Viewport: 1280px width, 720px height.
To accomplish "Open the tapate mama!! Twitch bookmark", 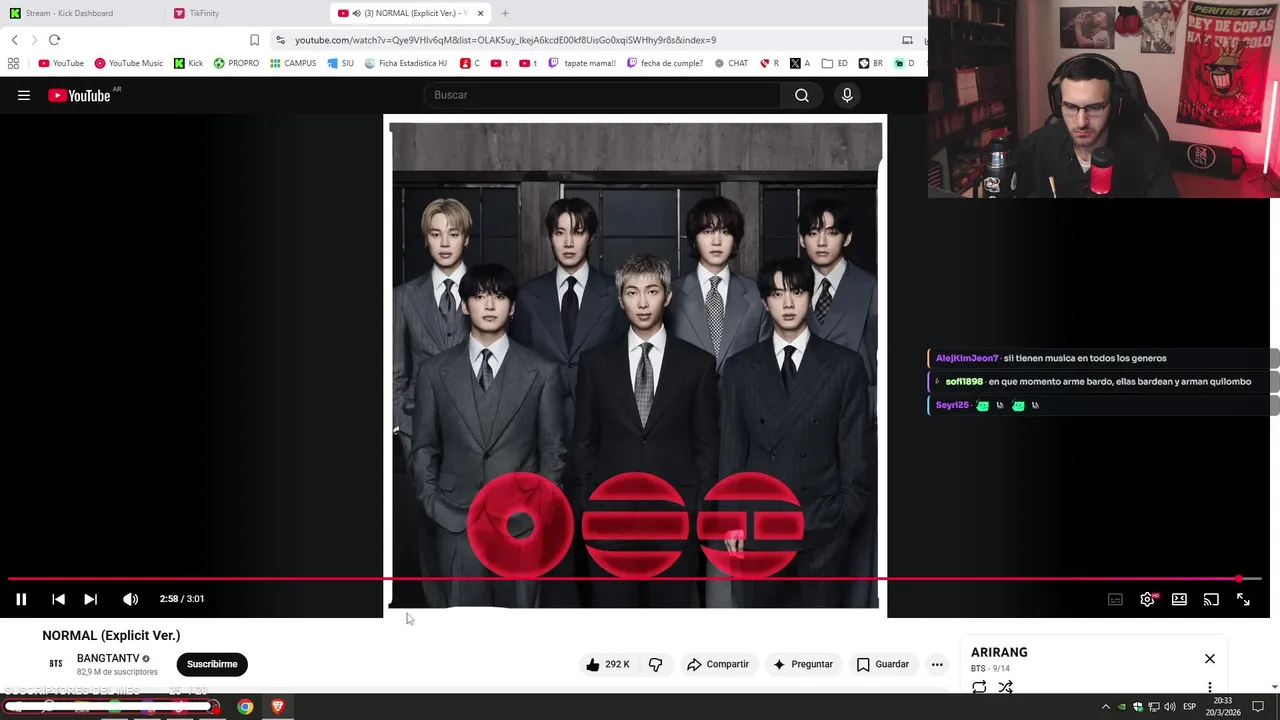I will click(x=582, y=63).
